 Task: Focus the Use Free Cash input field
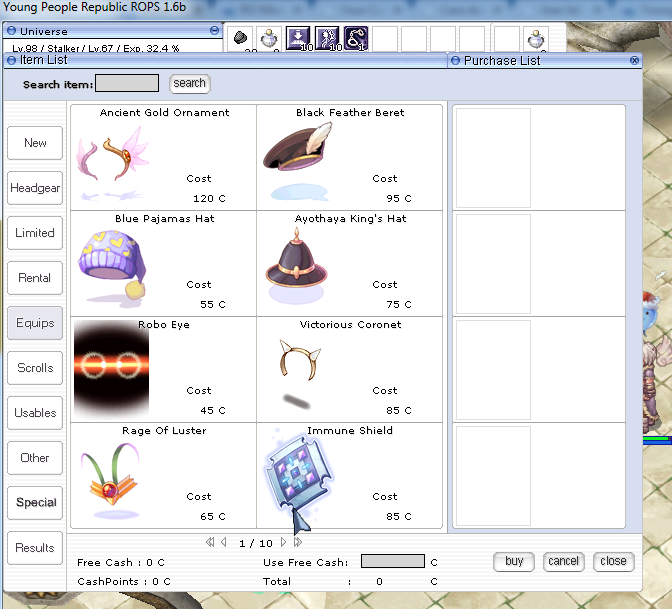tap(393, 561)
